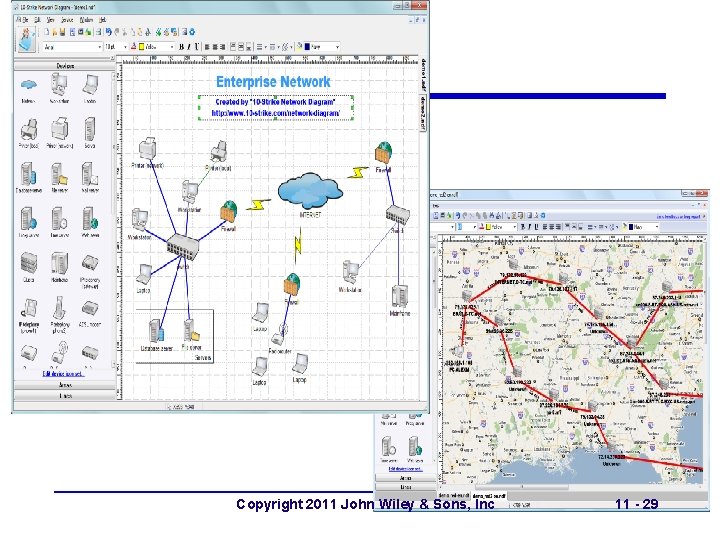Select the Server icon in Devices palette
The width and height of the screenshot is (720, 540).
(x=90, y=129)
